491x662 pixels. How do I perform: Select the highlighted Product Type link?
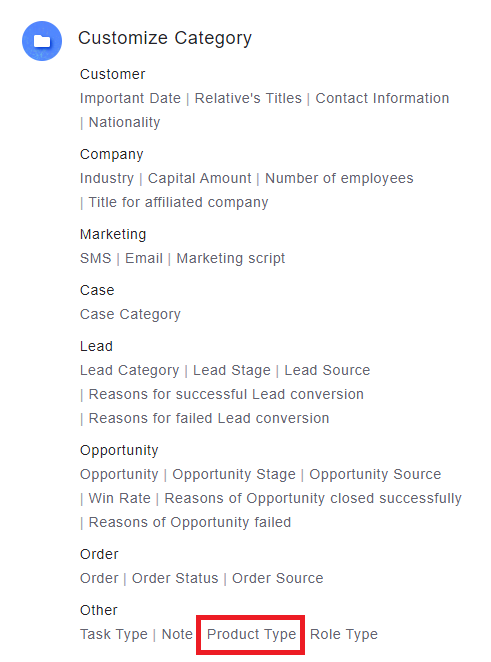click(252, 635)
